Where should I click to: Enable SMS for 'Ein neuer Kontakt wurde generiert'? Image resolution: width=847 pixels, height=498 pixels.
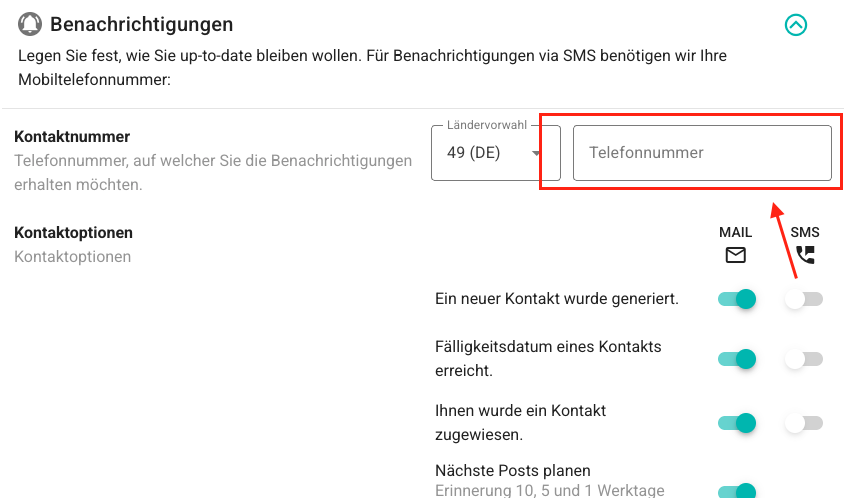click(x=804, y=299)
